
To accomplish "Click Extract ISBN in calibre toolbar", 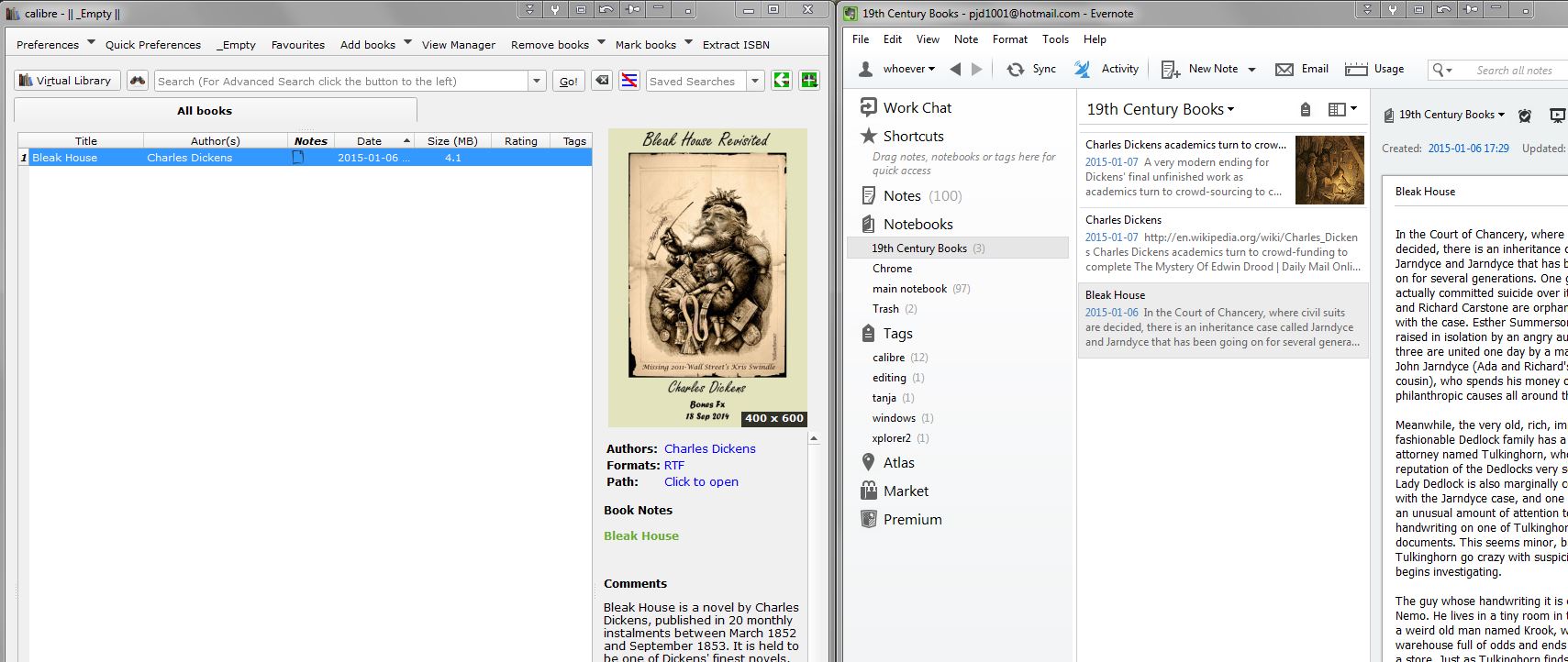I will pyautogui.click(x=736, y=45).
